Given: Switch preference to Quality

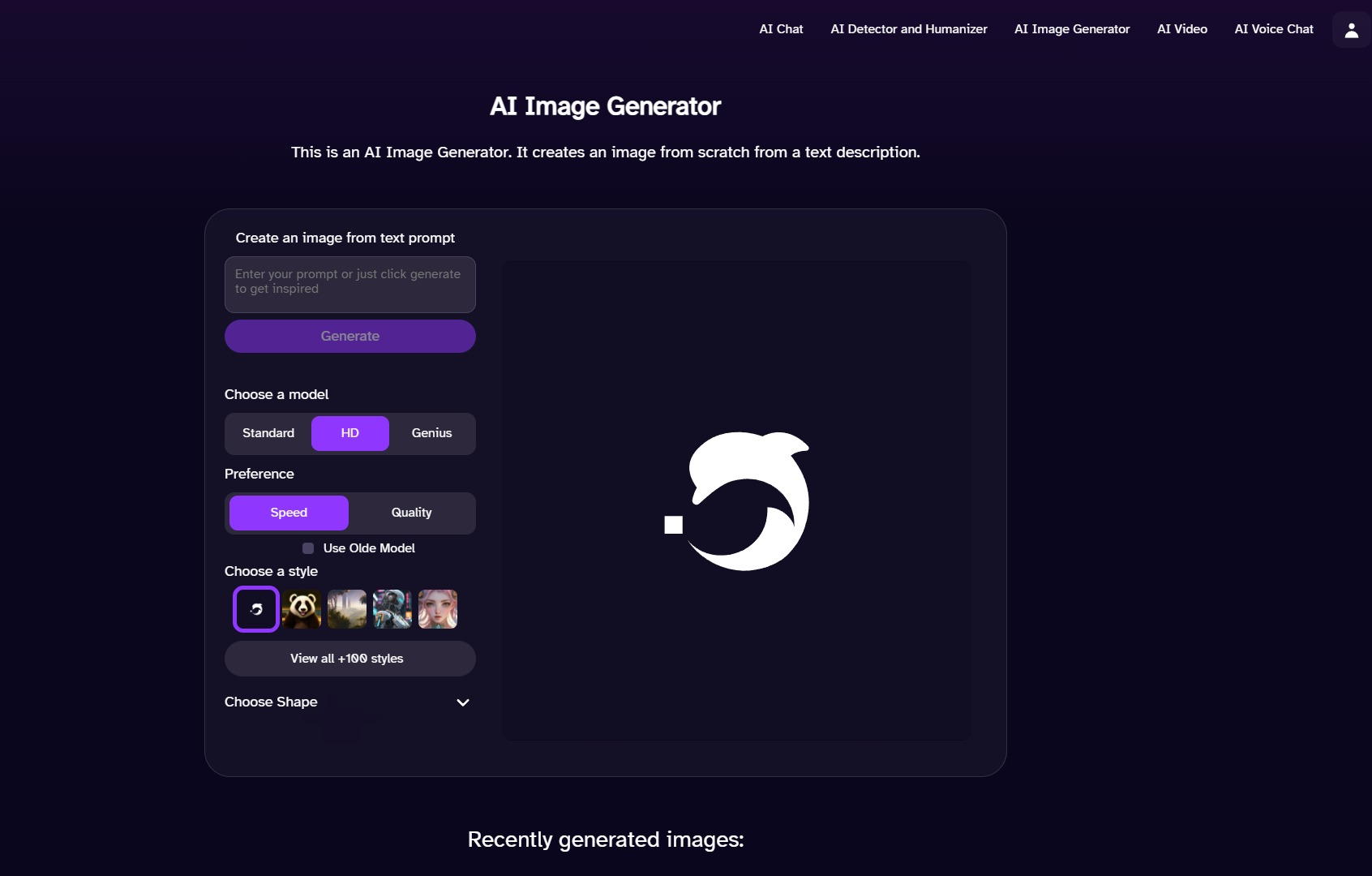Looking at the screenshot, I should coord(410,513).
